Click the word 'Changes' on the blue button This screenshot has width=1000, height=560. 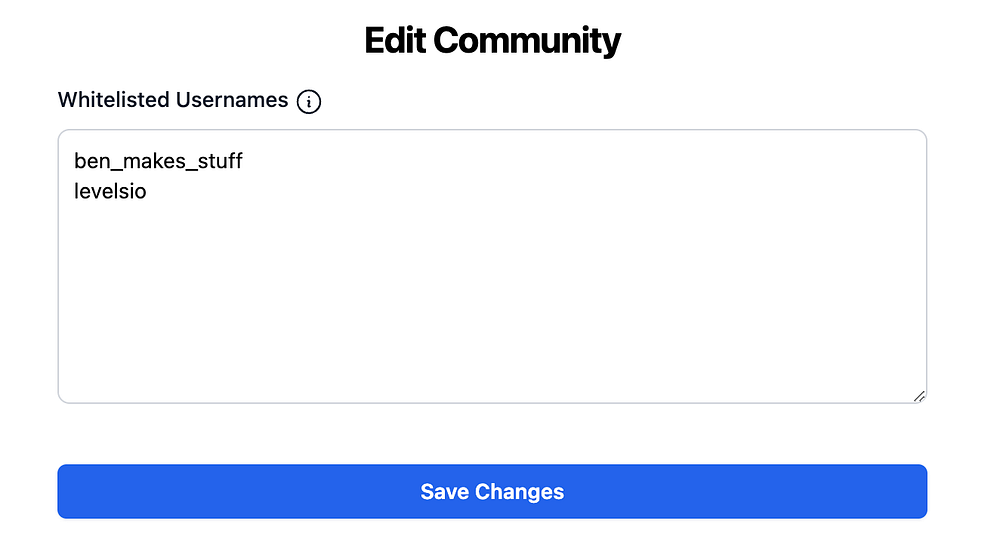(x=520, y=492)
